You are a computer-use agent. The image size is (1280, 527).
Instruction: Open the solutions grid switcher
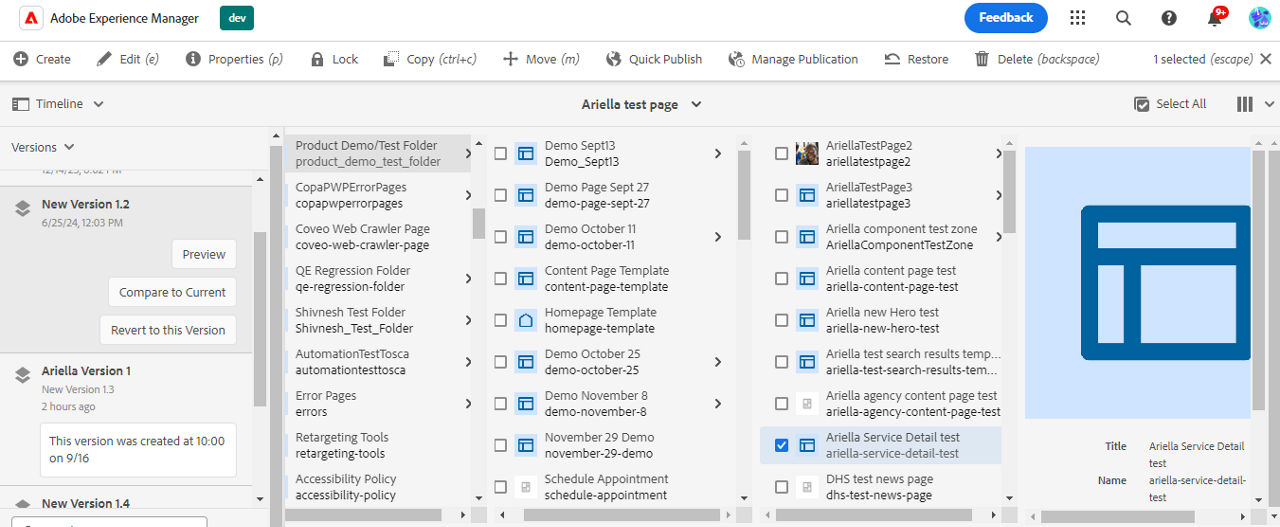click(x=1077, y=18)
